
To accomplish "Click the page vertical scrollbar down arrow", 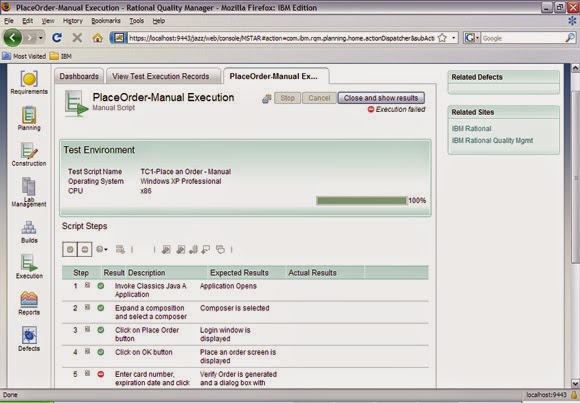I will [575, 383].
